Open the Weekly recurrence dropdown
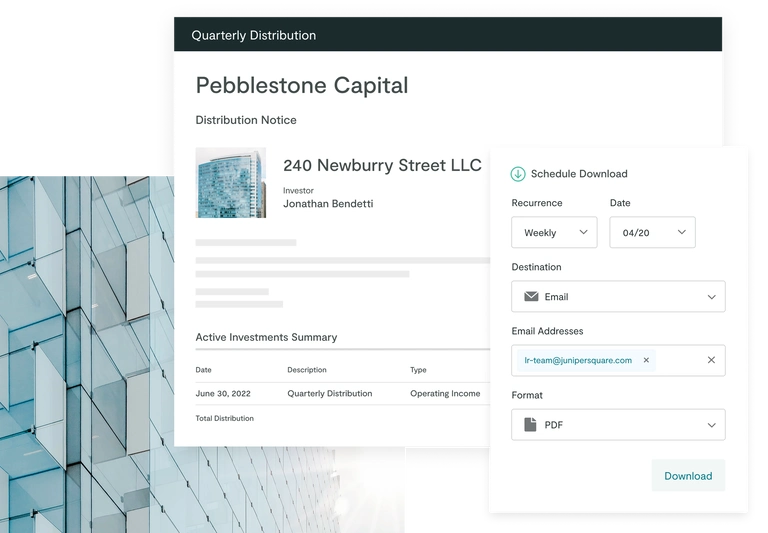This screenshot has width=768, height=533. (554, 233)
